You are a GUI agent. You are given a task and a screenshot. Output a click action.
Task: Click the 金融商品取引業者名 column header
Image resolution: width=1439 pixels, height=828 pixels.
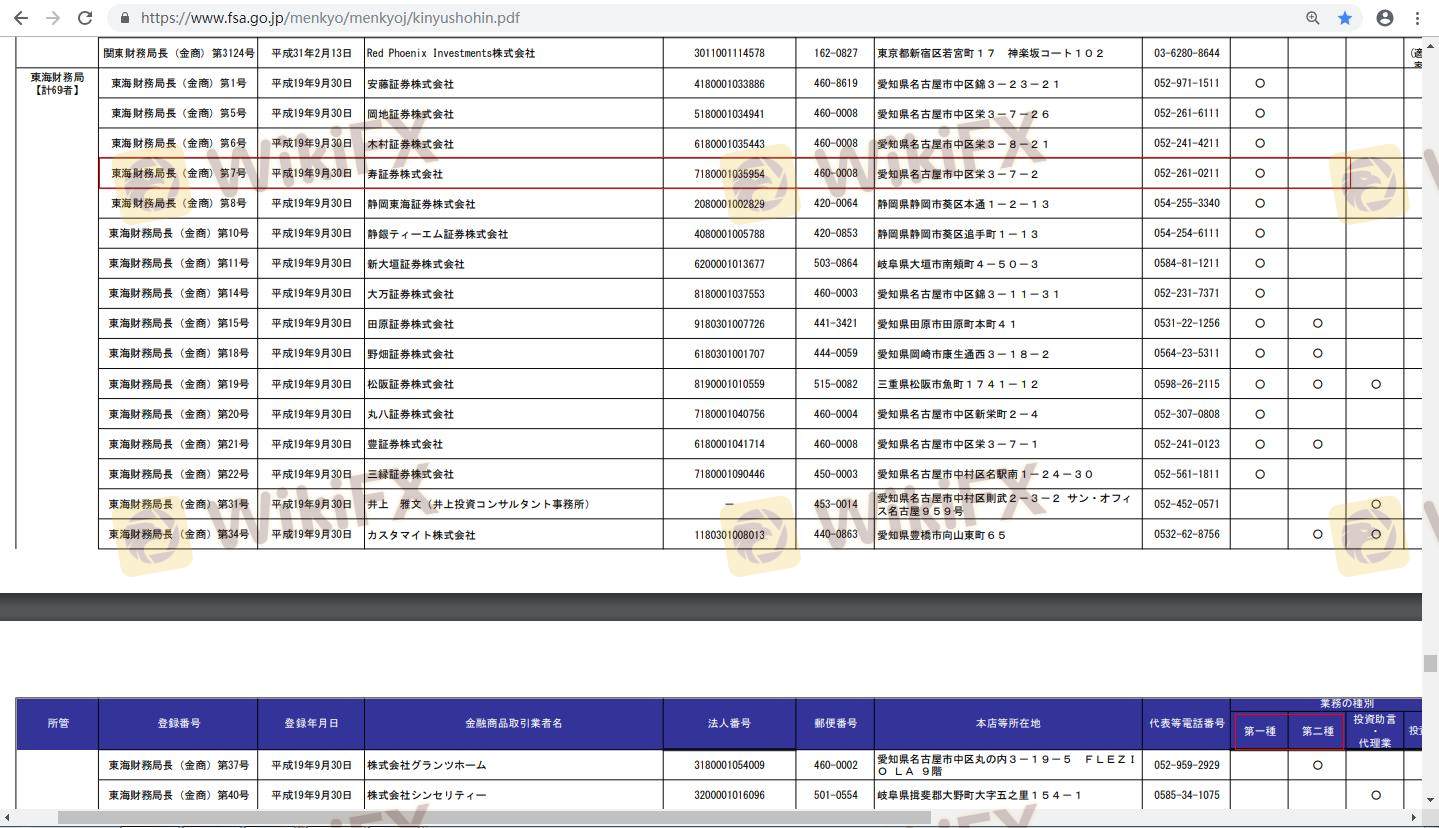(x=513, y=723)
